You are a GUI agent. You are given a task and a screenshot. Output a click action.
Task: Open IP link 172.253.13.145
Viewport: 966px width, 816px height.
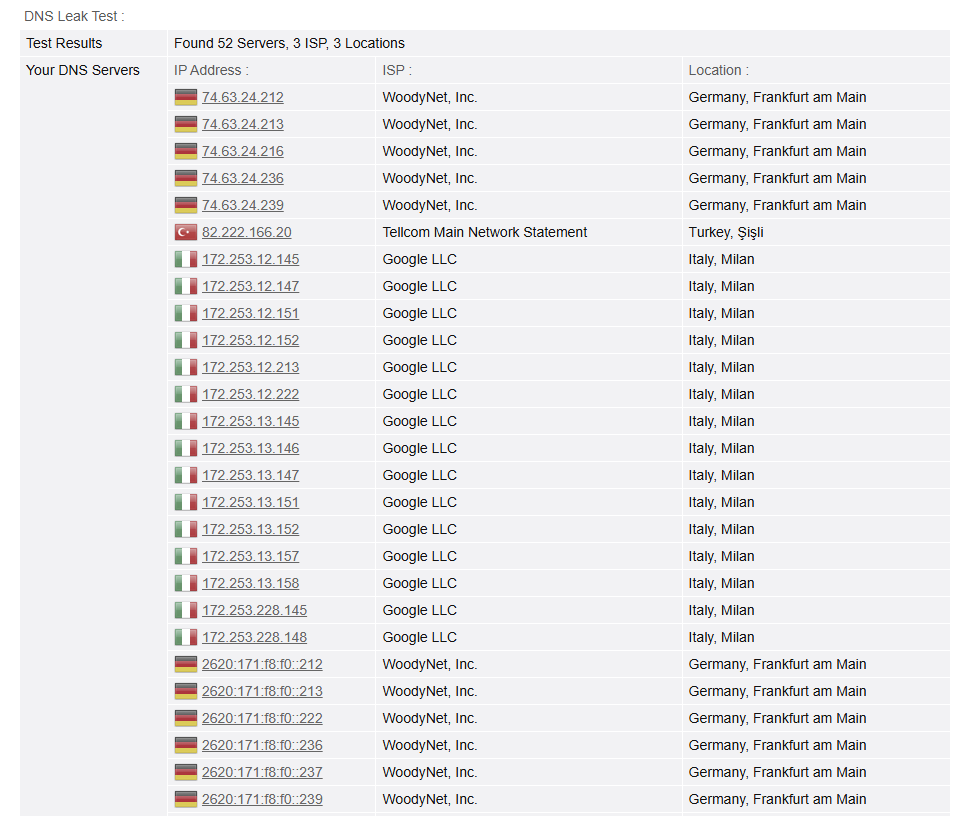coord(251,422)
